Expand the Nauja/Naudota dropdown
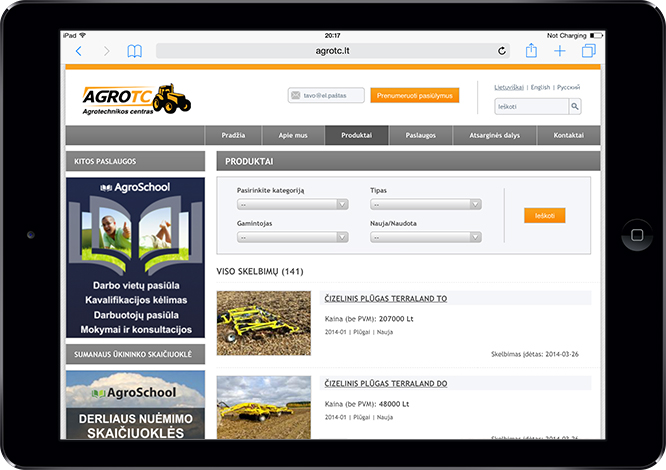The image size is (666, 470). coord(426,237)
